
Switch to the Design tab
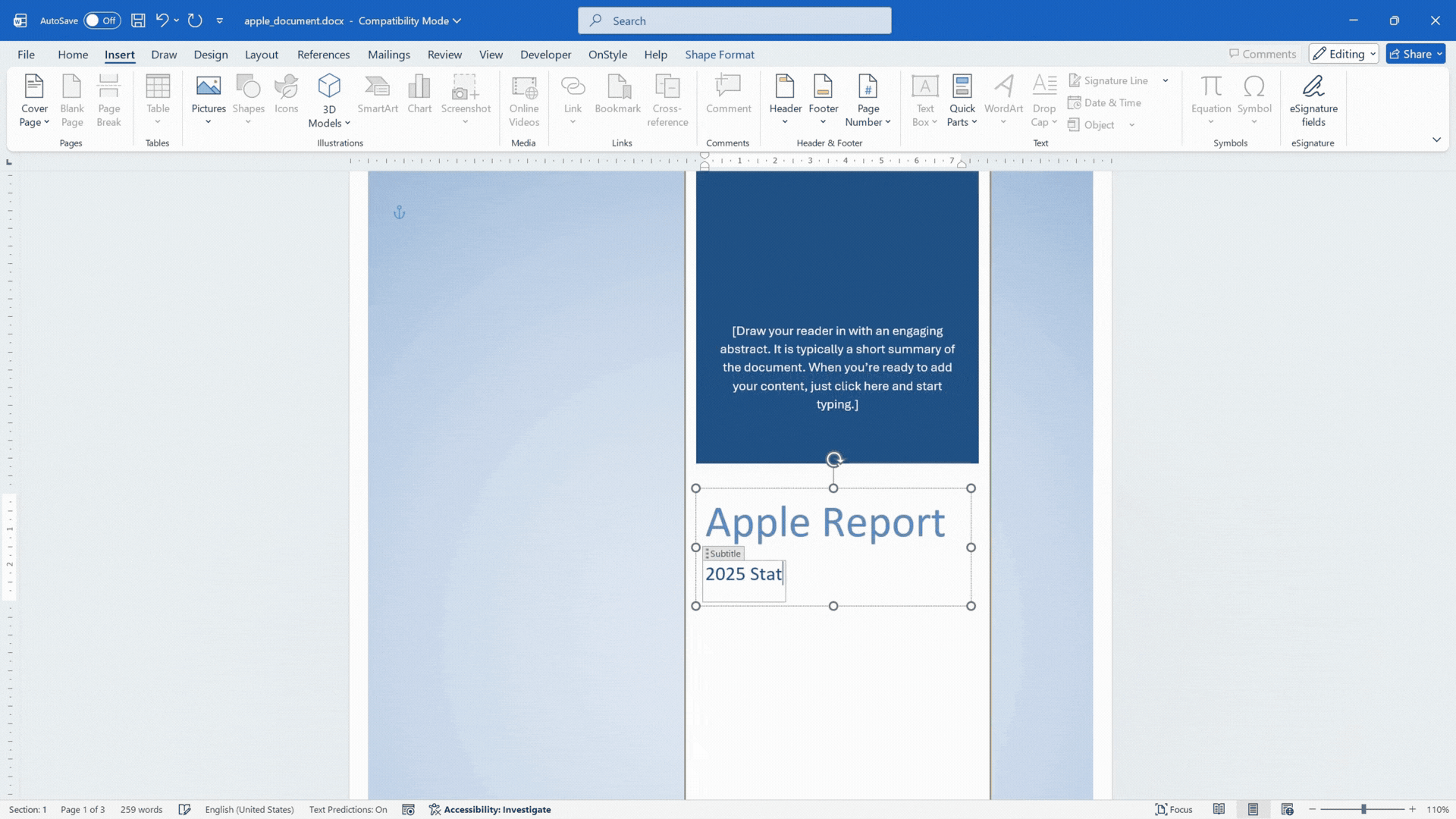coord(210,55)
